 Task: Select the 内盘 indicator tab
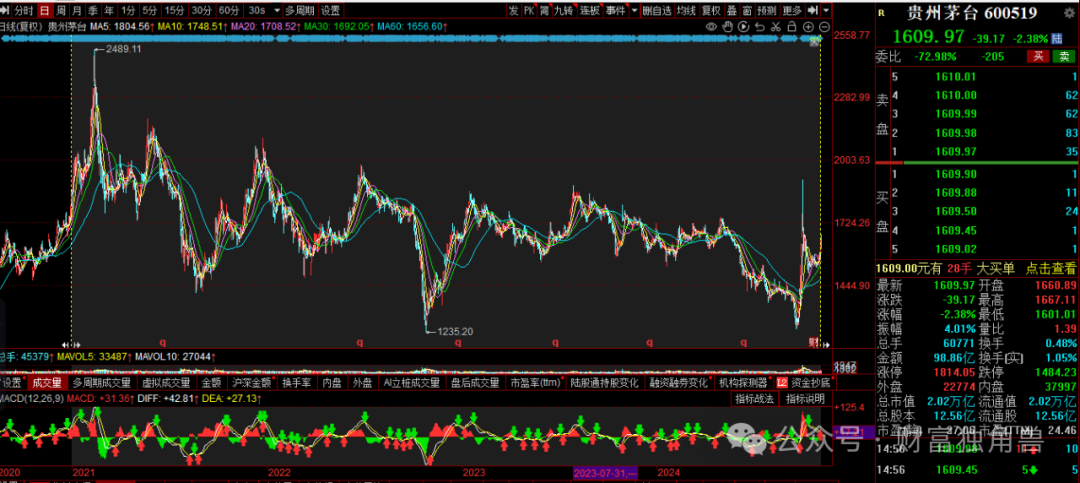(332, 382)
